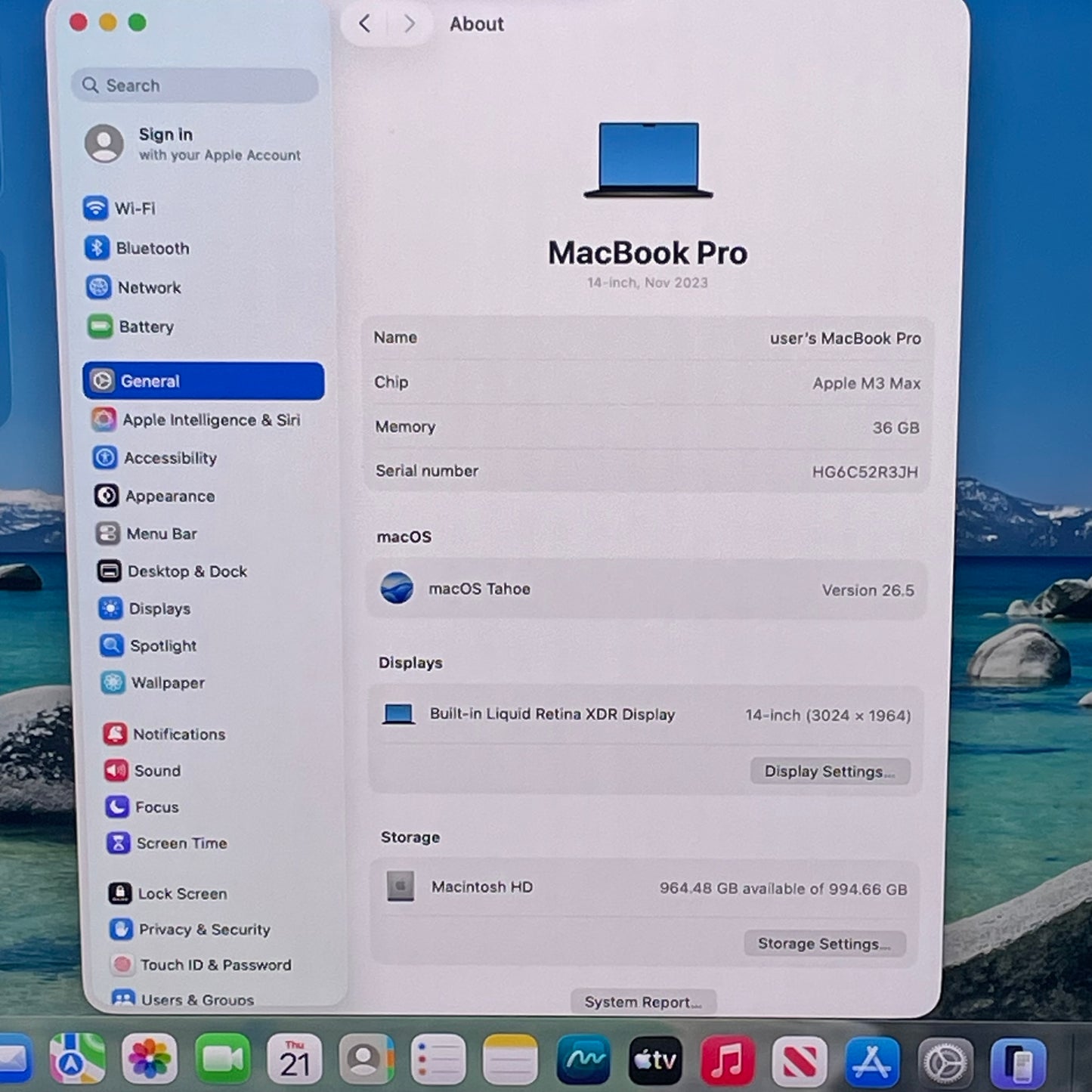
Task: Click the chip value Apple M3 Max
Action: pyautogui.click(x=866, y=383)
